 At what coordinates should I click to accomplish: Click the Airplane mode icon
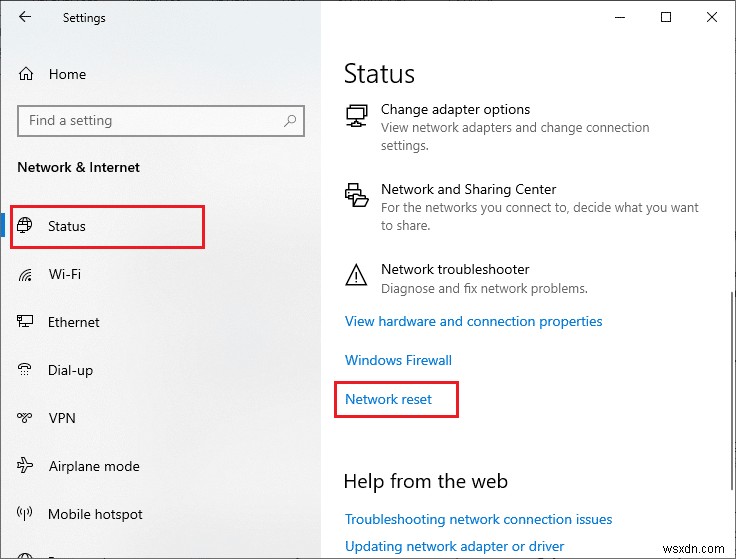27,466
